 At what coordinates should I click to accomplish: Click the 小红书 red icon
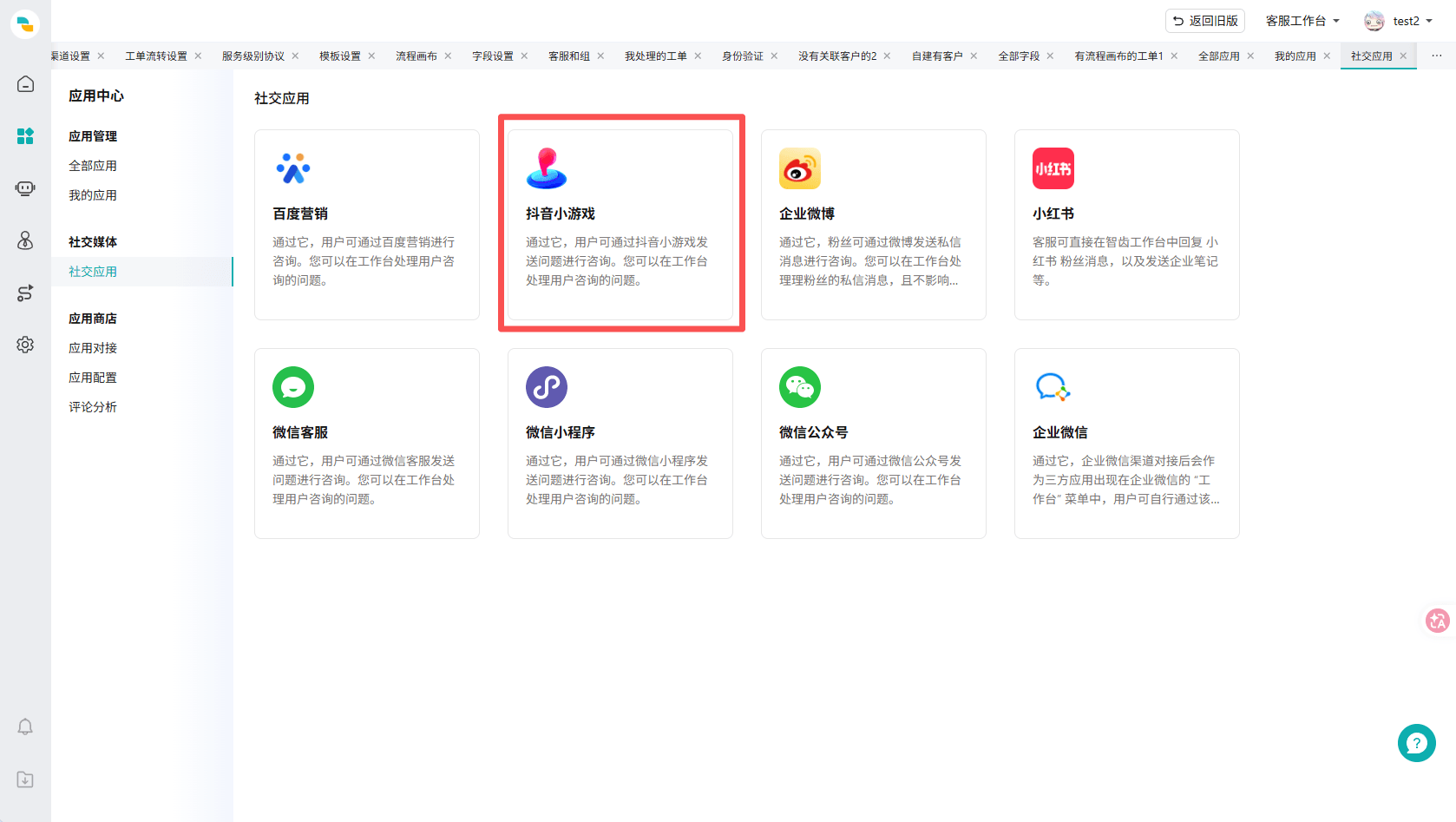tap(1053, 168)
